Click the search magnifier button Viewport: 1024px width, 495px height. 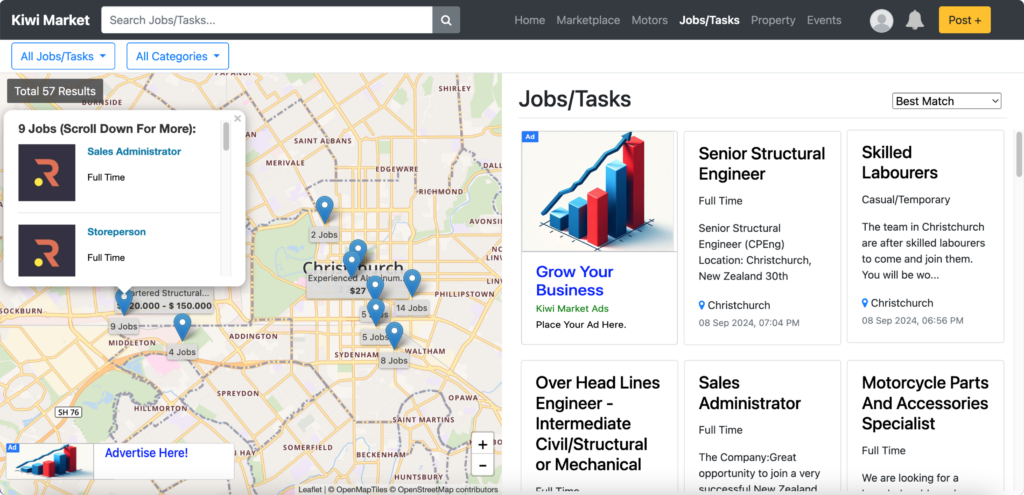[446, 20]
